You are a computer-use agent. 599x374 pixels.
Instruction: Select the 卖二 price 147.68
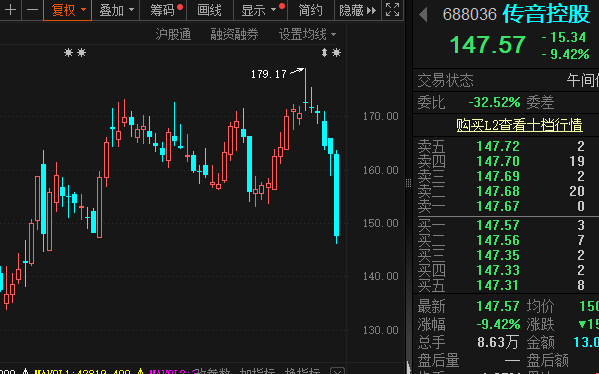(x=498, y=191)
